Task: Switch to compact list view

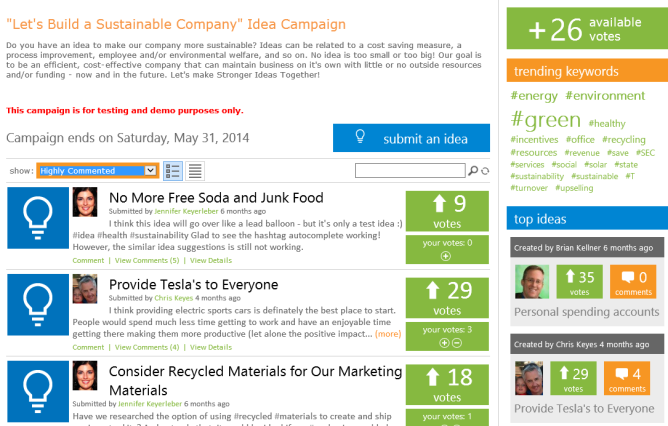Action: point(195,171)
